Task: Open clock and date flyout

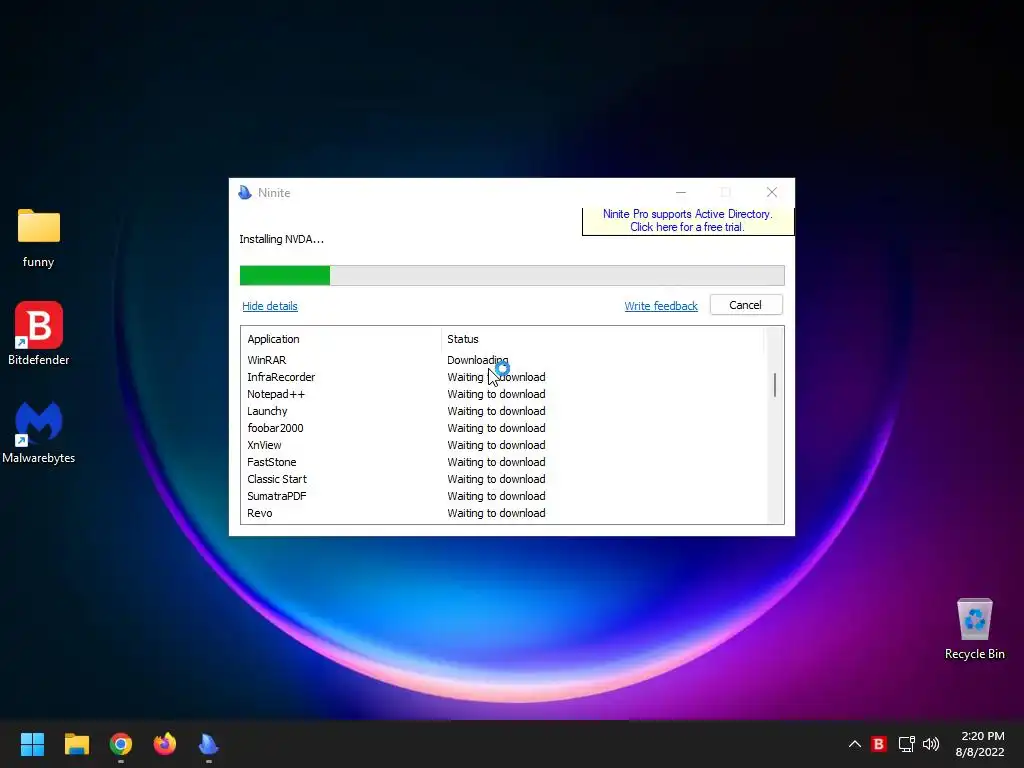Action: click(x=980, y=744)
